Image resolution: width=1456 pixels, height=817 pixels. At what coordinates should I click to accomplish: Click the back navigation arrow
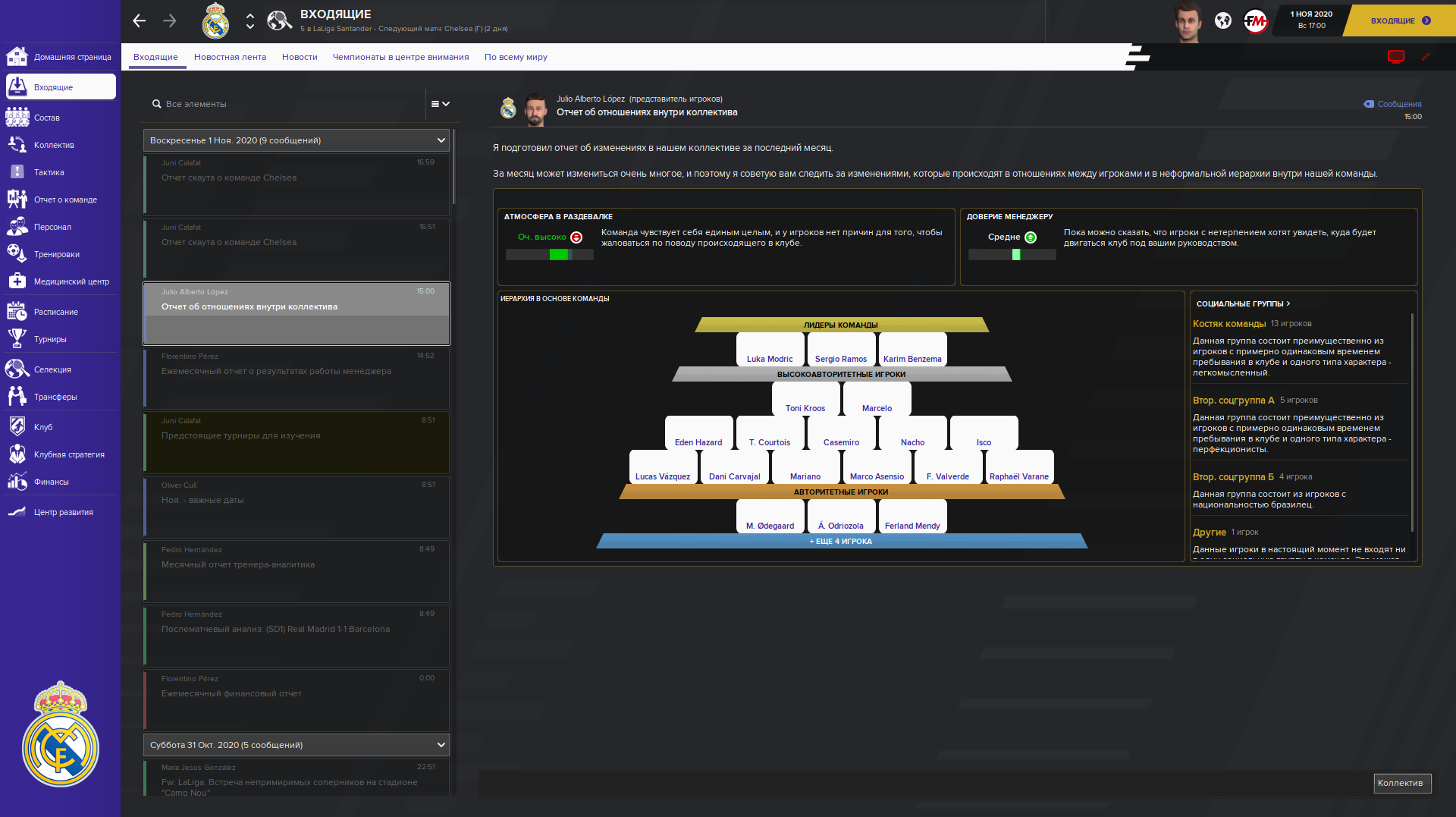pyautogui.click(x=140, y=21)
